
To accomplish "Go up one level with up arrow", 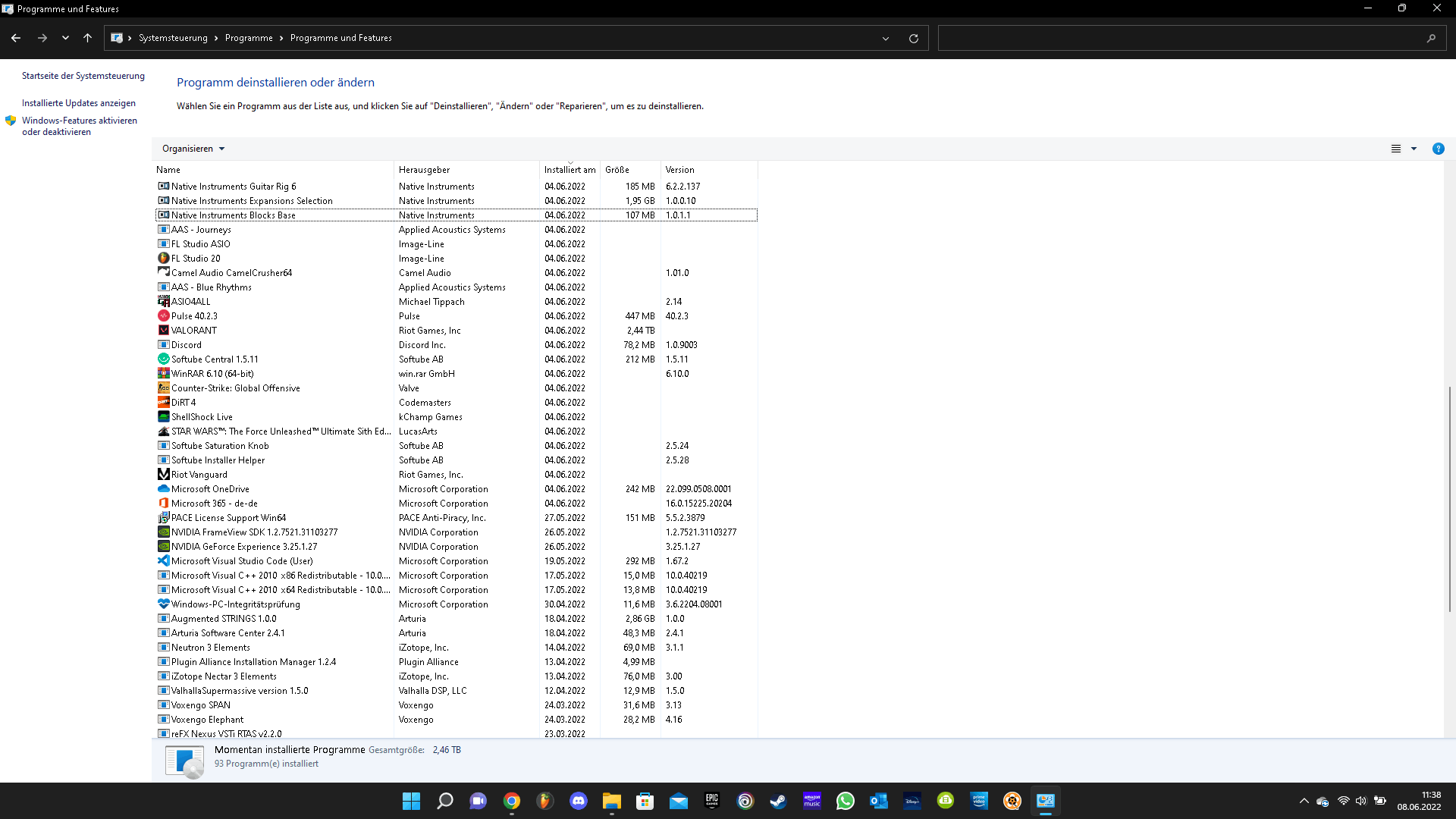I will (87, 38).
